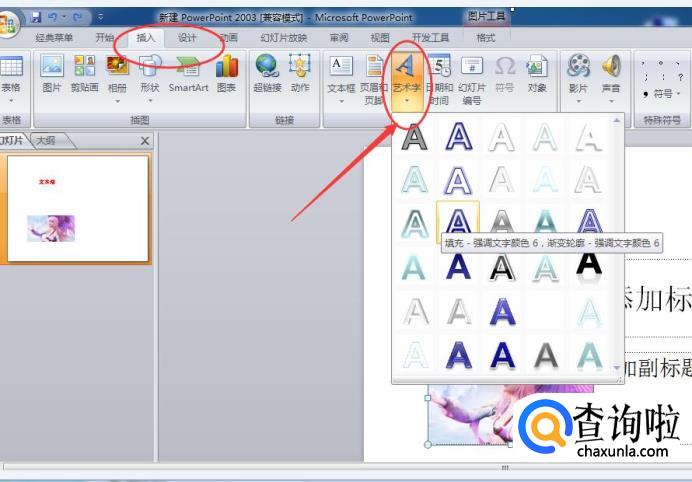Screen dimensions: 692x482
Task: Switch to the 大纲 outline tab
Action: coord(48,141)
